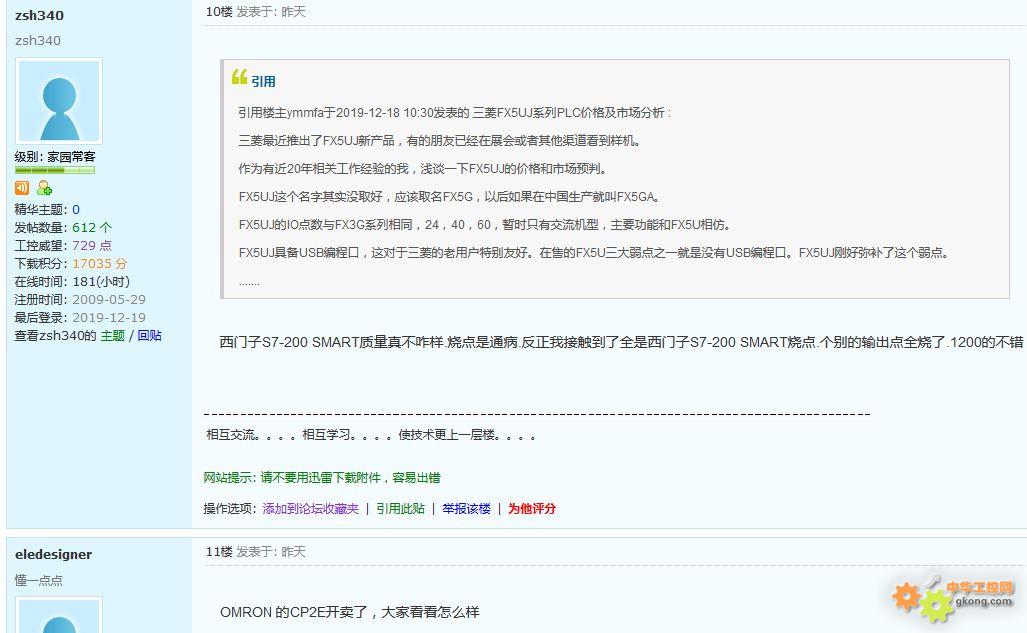Click the OMRON 的CP2E开卖了 post text
1027x633 pixels.
[x=350, y=612]
